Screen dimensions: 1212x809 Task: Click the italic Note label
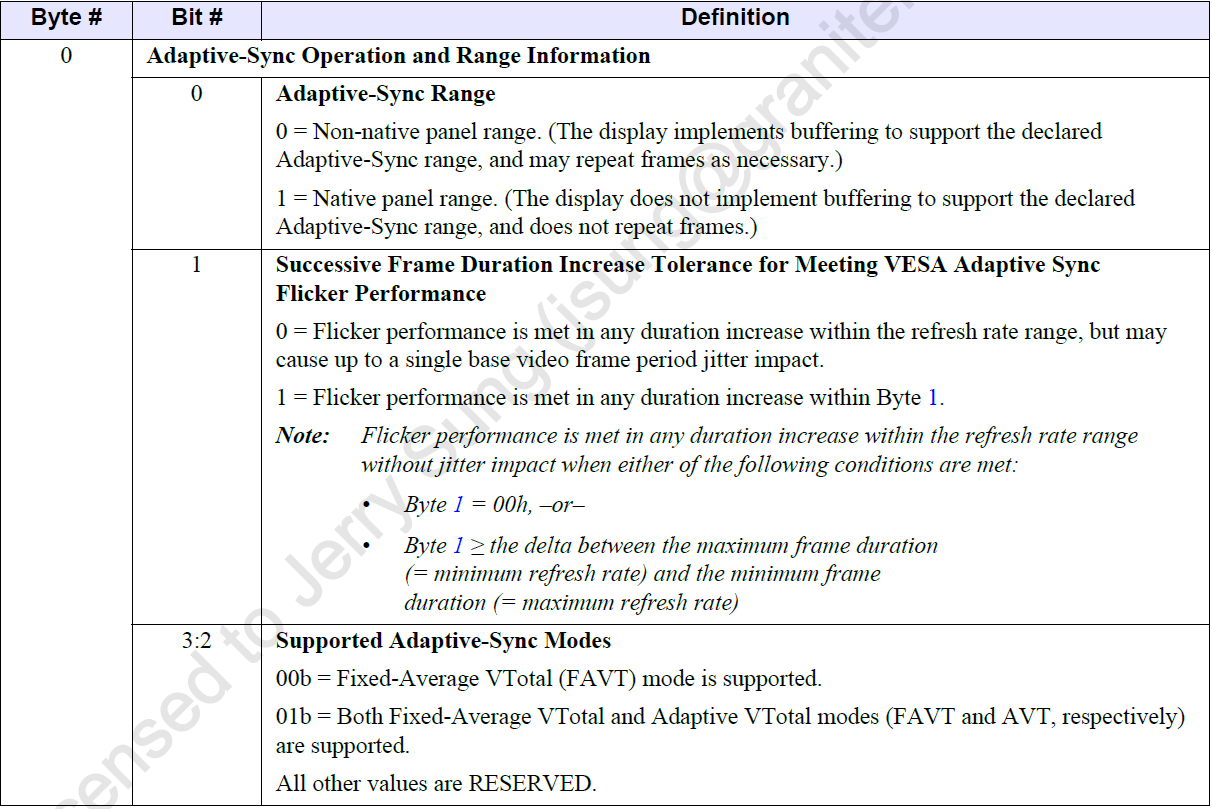(x=302, y=435)
